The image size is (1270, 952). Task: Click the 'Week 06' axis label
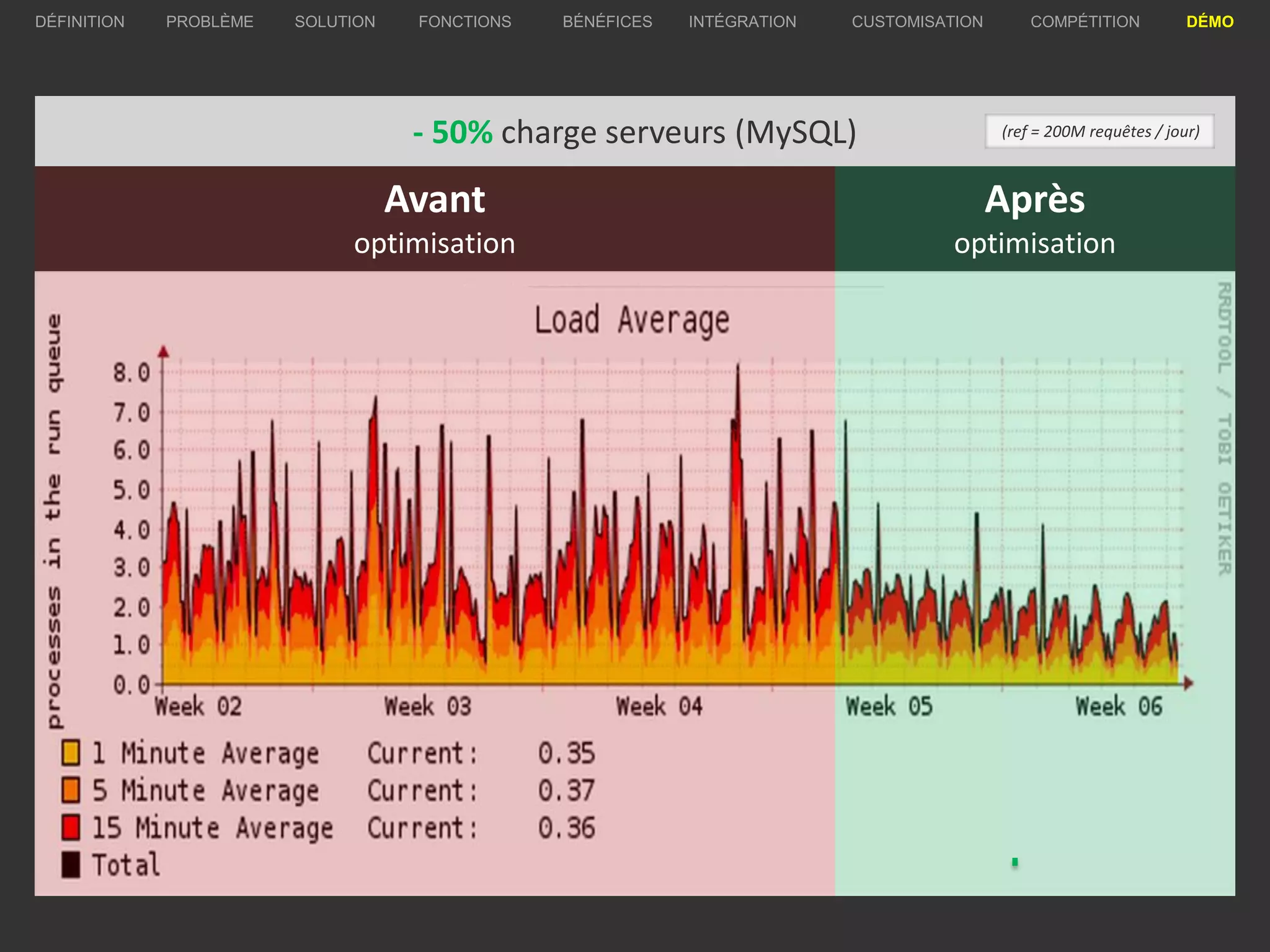pos(1119,707)
